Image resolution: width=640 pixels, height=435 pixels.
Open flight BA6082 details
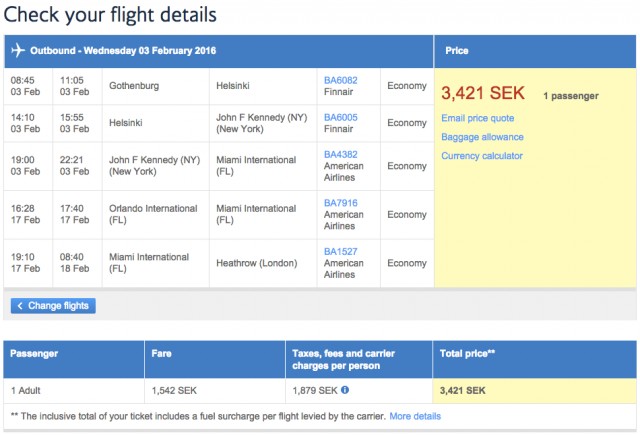pos(340,79)
